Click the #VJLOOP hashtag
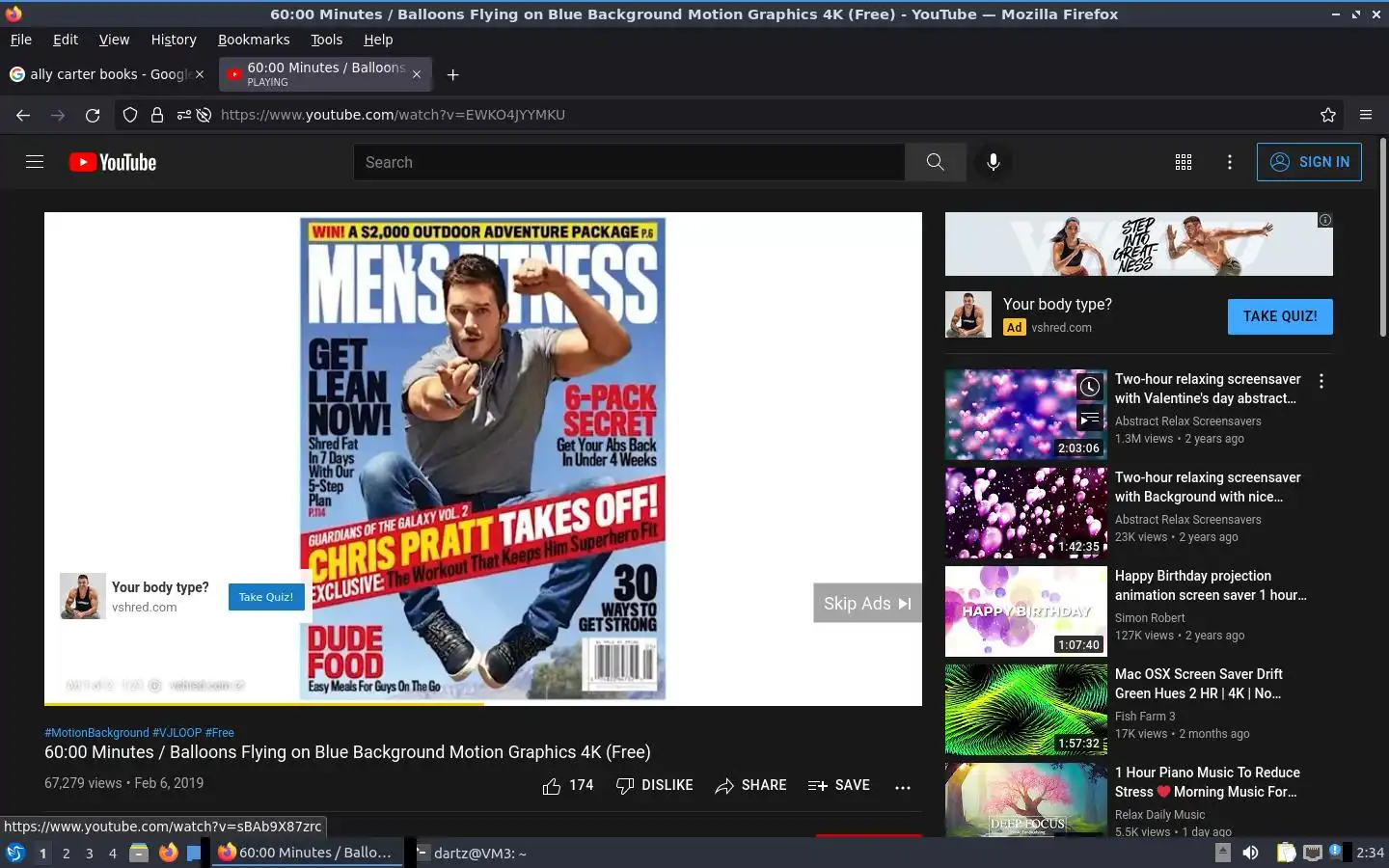Viewport: 1389px width, 868px height. tap(177, 733)
